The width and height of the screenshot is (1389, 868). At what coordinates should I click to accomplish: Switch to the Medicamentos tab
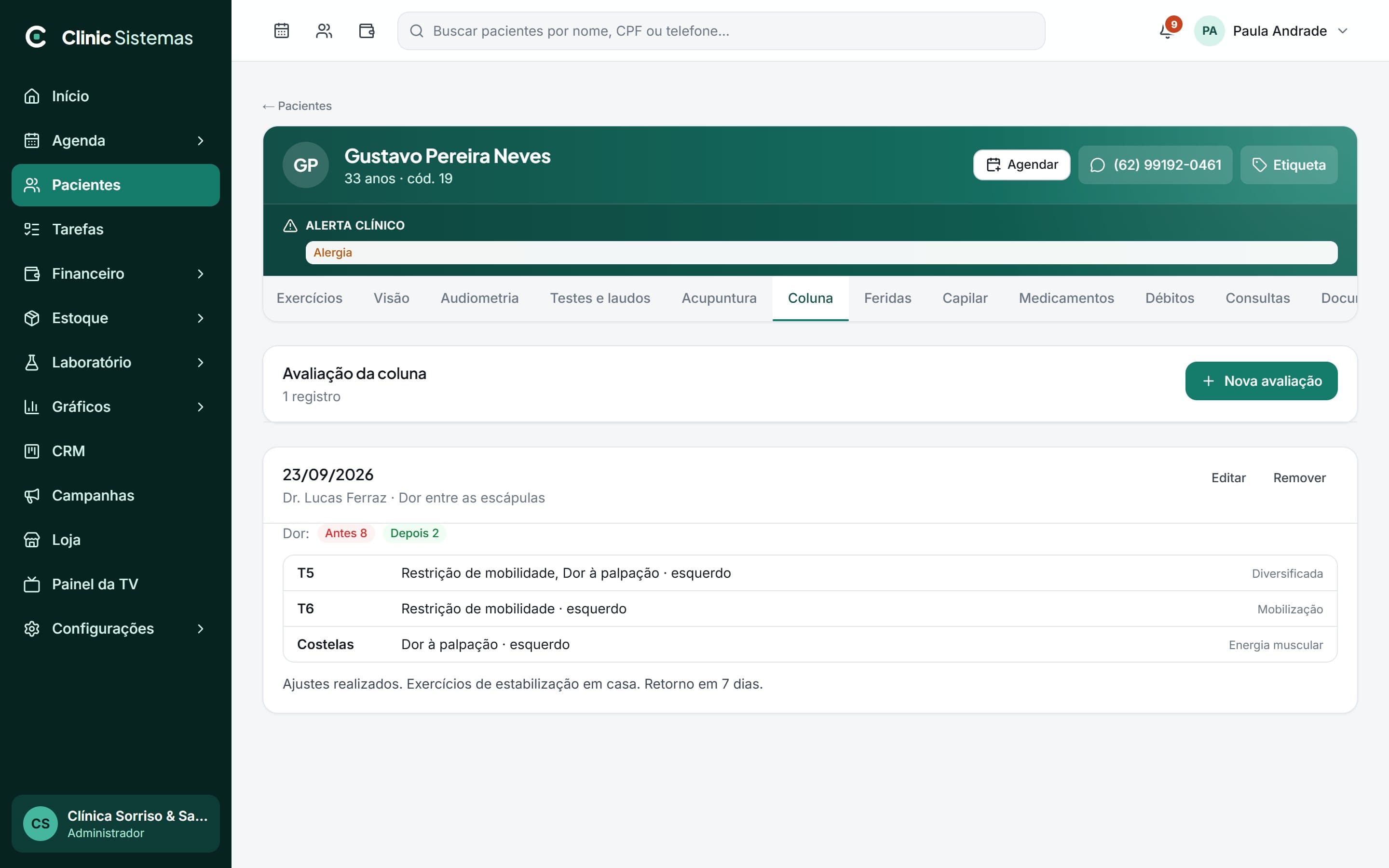[1066, 298]
